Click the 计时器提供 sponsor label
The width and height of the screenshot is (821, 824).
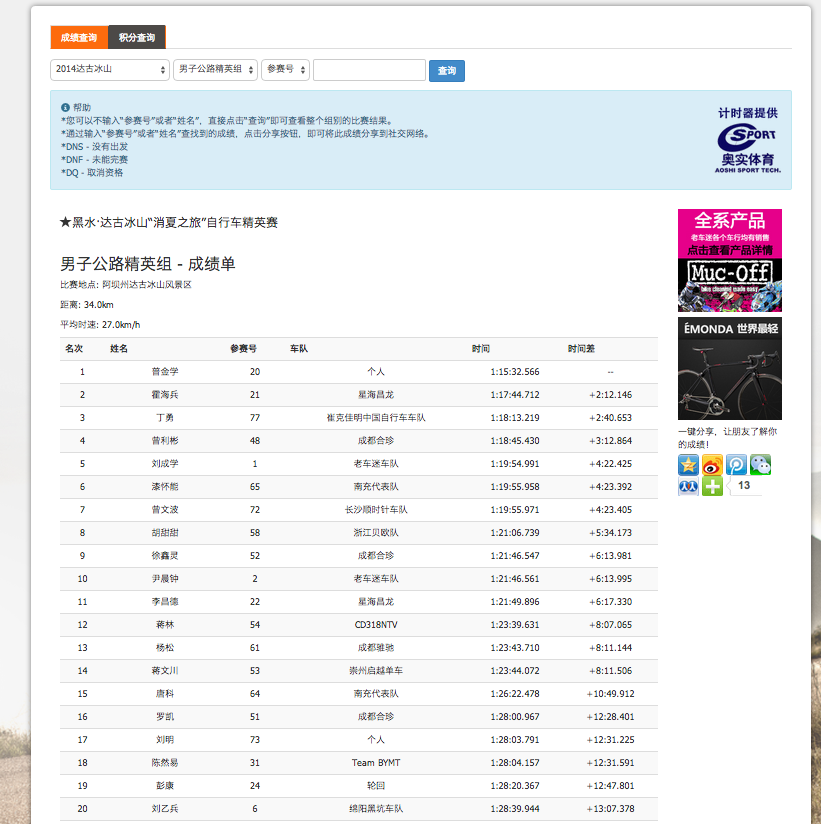[748, 113]
